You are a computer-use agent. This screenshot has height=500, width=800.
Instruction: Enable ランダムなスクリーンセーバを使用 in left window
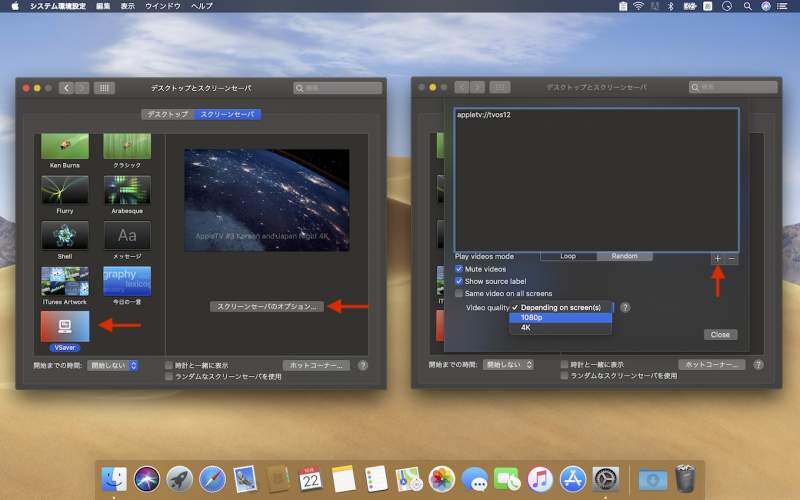click(x=169, y=377)
